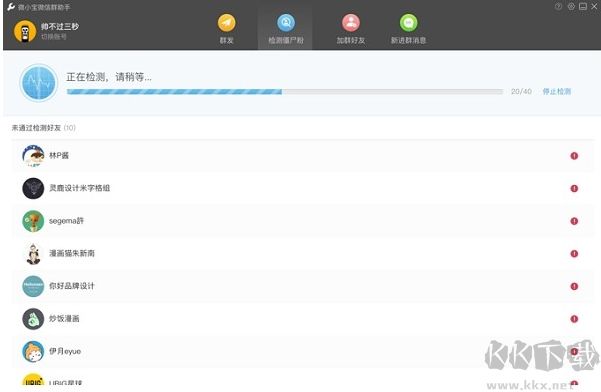Click 切换账号 under the username

click(x=54, y=37)
